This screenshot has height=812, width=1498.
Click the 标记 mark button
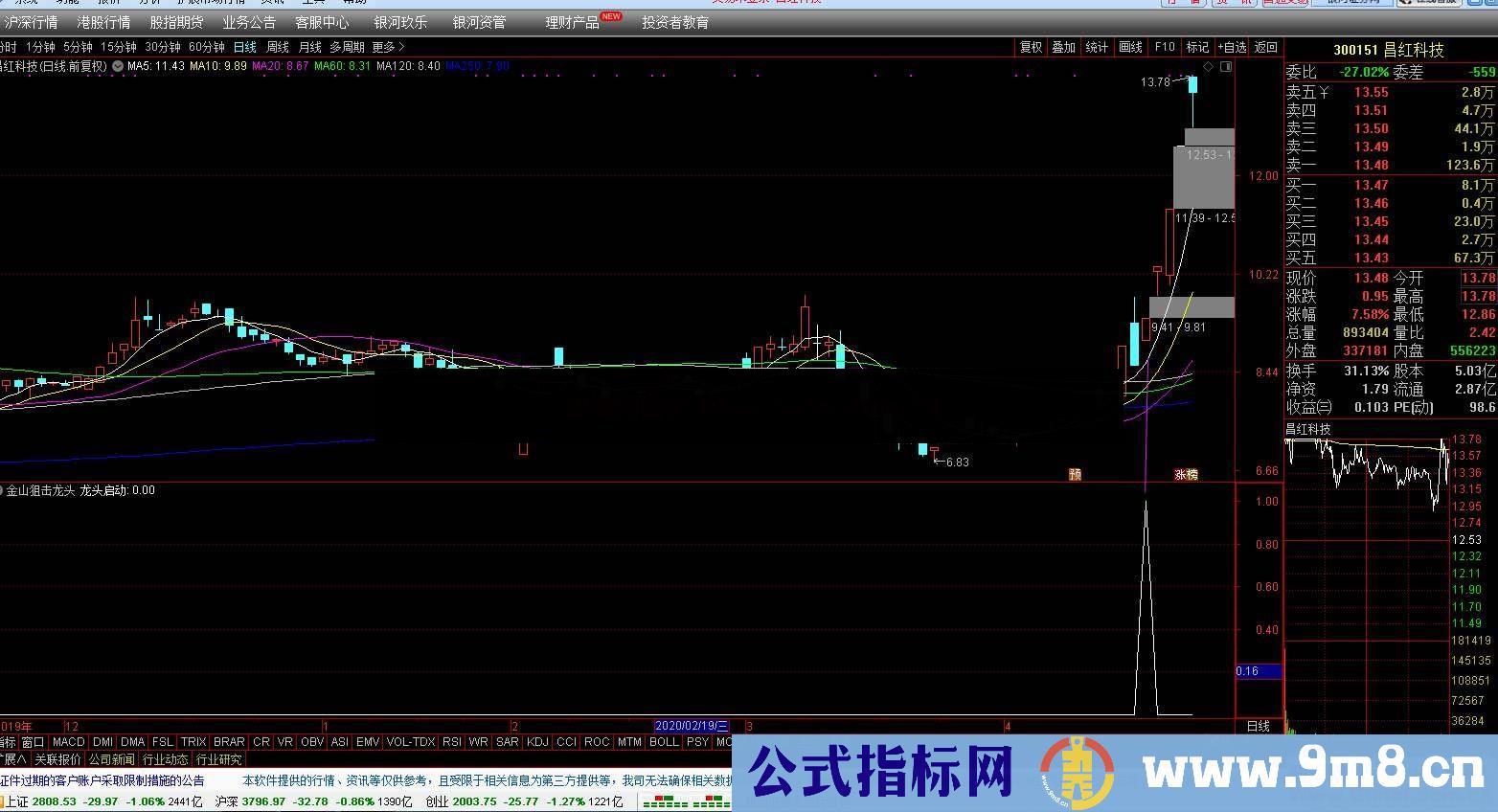click(x=1197, y=47)
